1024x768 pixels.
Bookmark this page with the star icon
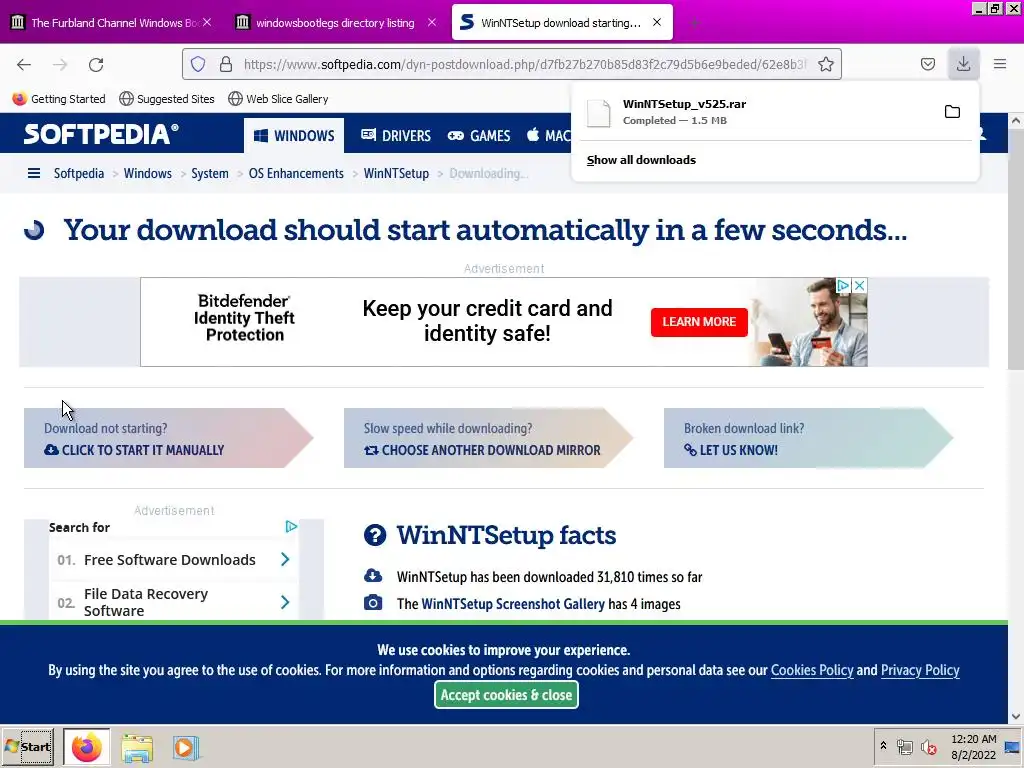[825, 64]
